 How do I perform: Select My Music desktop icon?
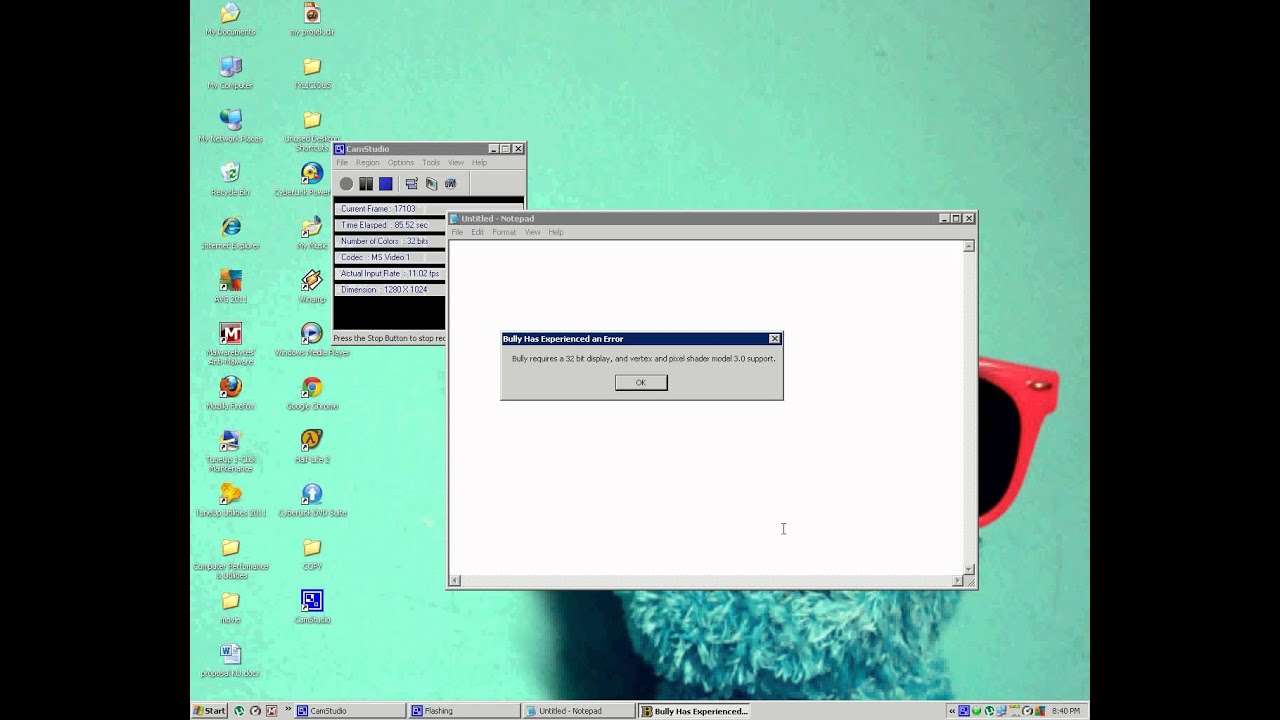312,233
